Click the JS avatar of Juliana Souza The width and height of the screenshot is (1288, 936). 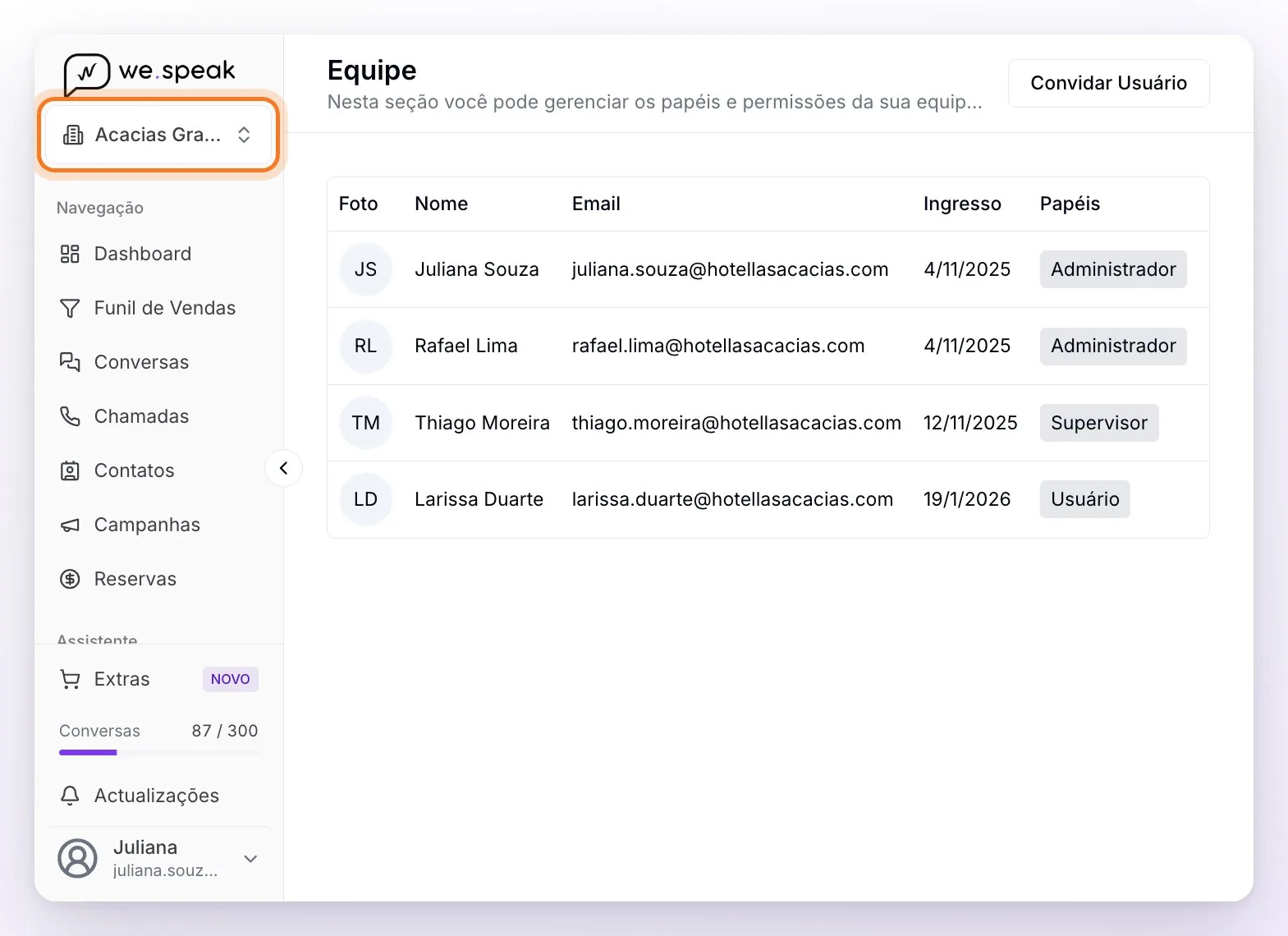365,269
